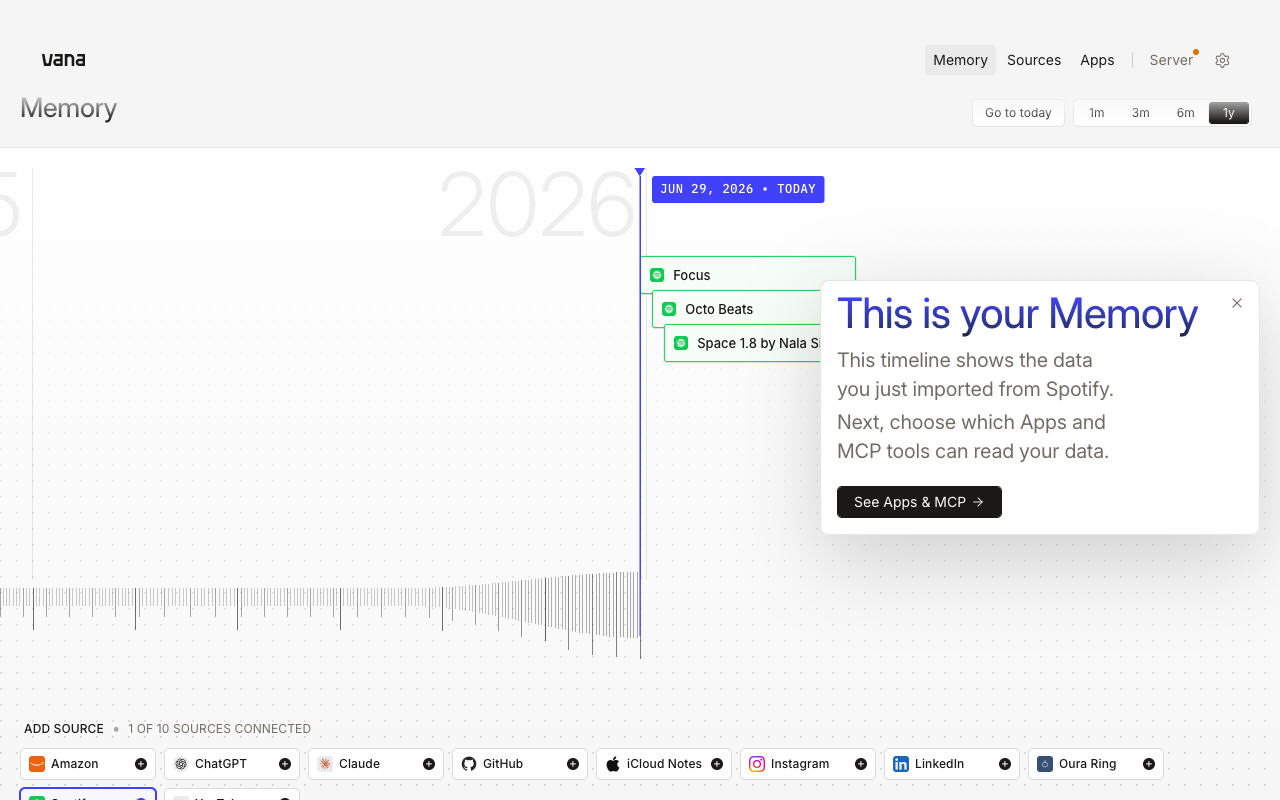Add the iCloud Notes source with plus icon
1280x800 pixels.
[717, 764]
